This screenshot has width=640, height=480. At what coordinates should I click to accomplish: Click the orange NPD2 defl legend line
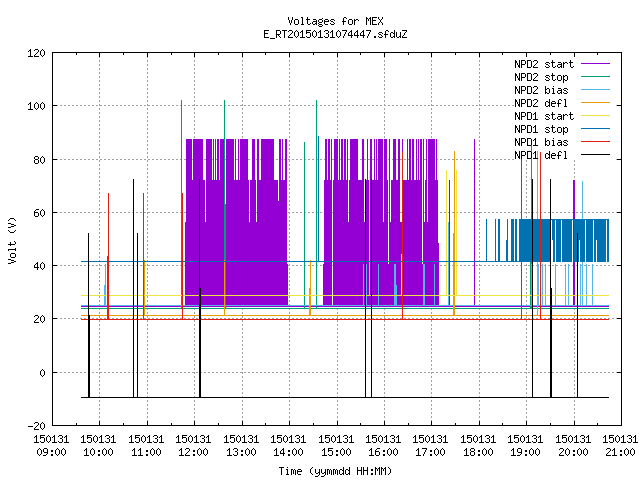pyautogui.click(x=595, y=102)
